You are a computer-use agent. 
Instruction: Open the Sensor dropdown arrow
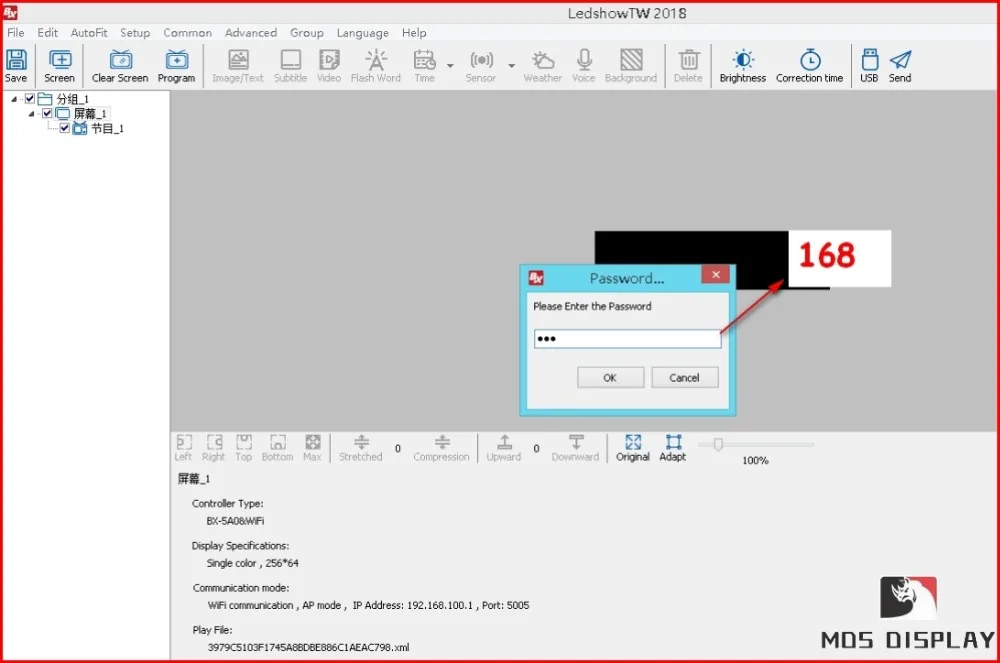(x=511, y=66)
